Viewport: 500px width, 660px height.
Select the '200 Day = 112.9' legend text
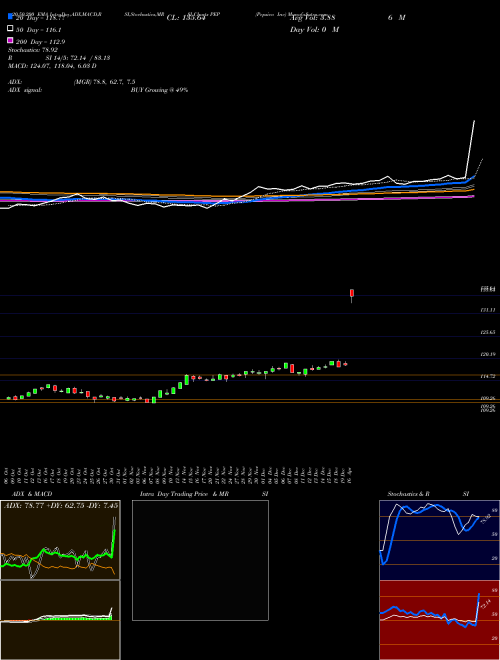tap(40, 42)
